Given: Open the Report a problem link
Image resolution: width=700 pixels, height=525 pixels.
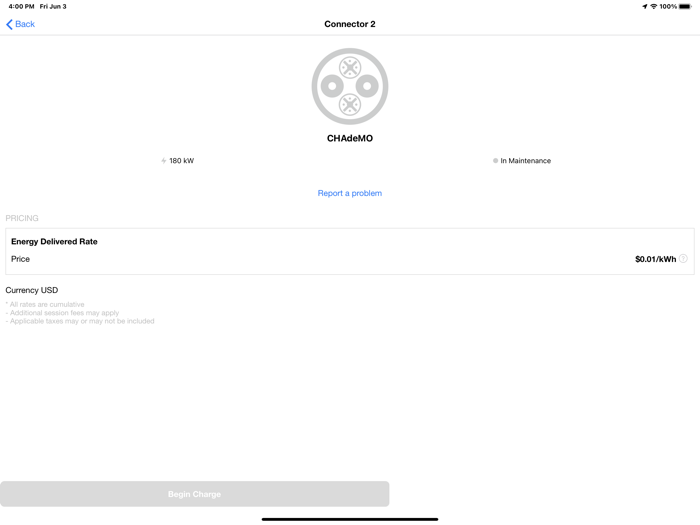Looking at the screenshot, I should (x=350, y=193).
